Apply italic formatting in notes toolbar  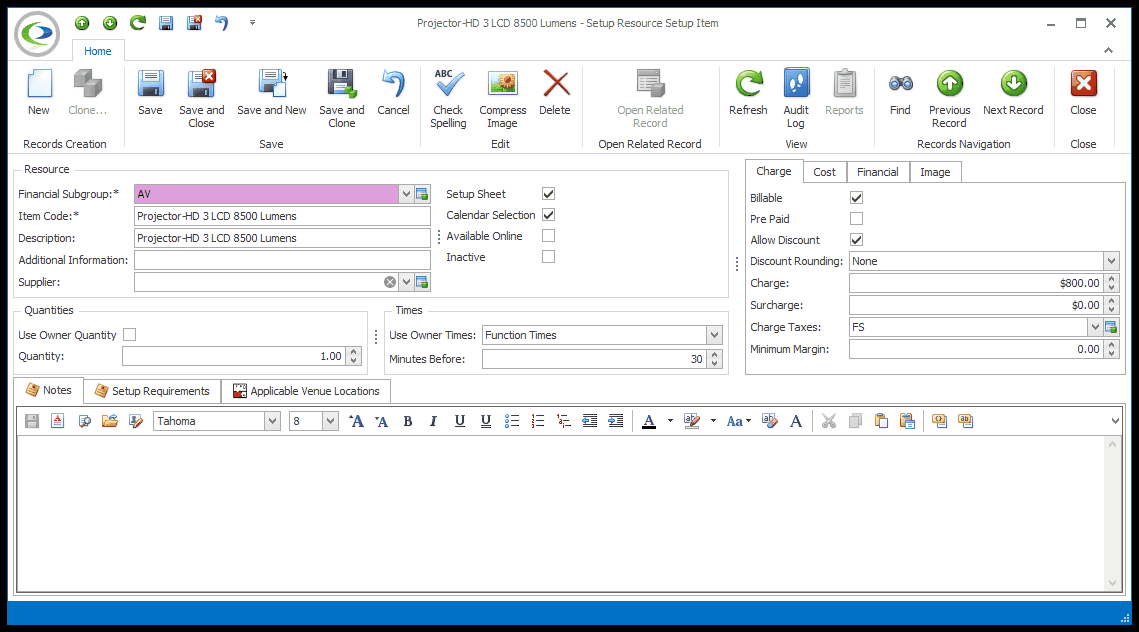coord(434,421)
